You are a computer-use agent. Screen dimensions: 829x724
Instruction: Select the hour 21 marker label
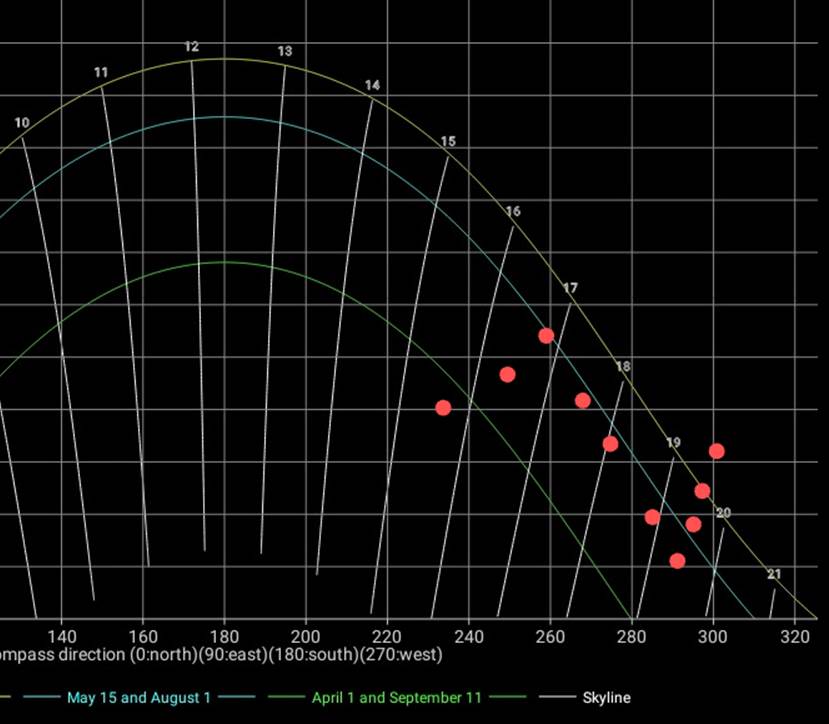point(774,574)
